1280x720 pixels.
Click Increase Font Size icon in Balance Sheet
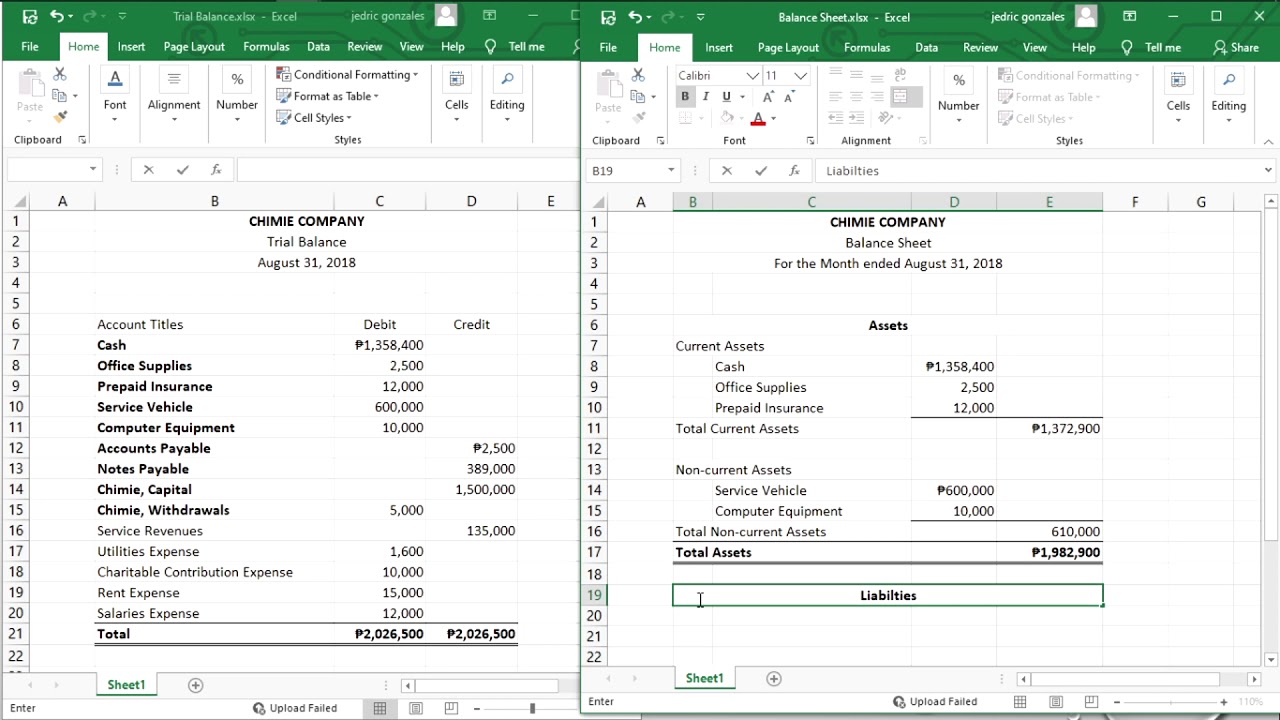coord(768,97)
